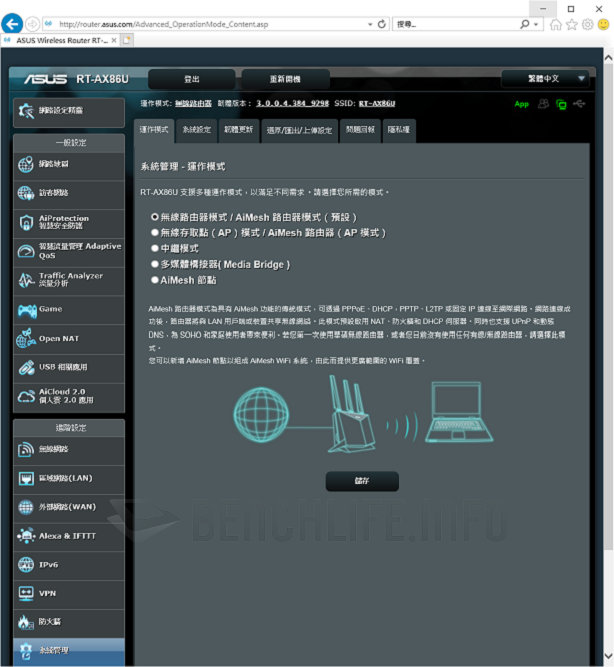Switch to the 隱私權 tab

(x=399, y=130)
